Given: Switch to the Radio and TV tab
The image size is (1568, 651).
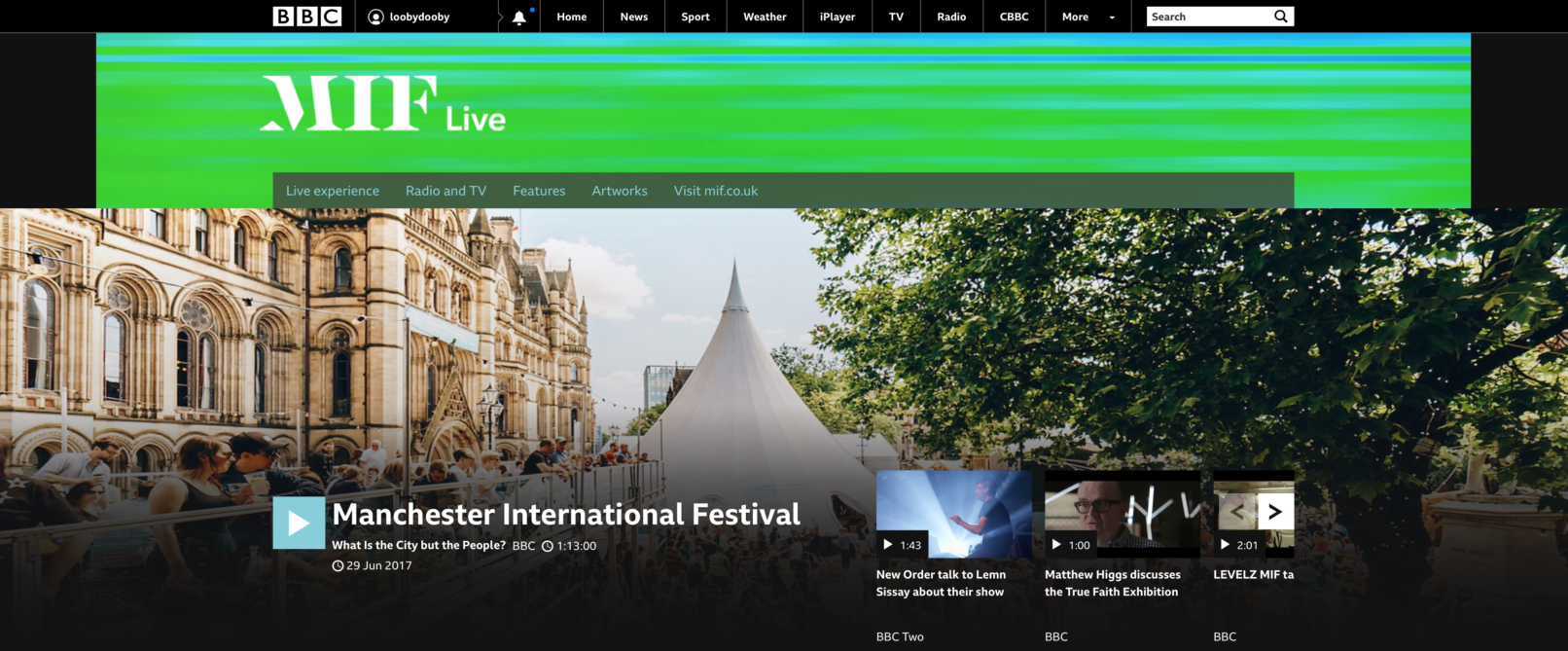Looking at the screenshot, I should click(445, 191).
